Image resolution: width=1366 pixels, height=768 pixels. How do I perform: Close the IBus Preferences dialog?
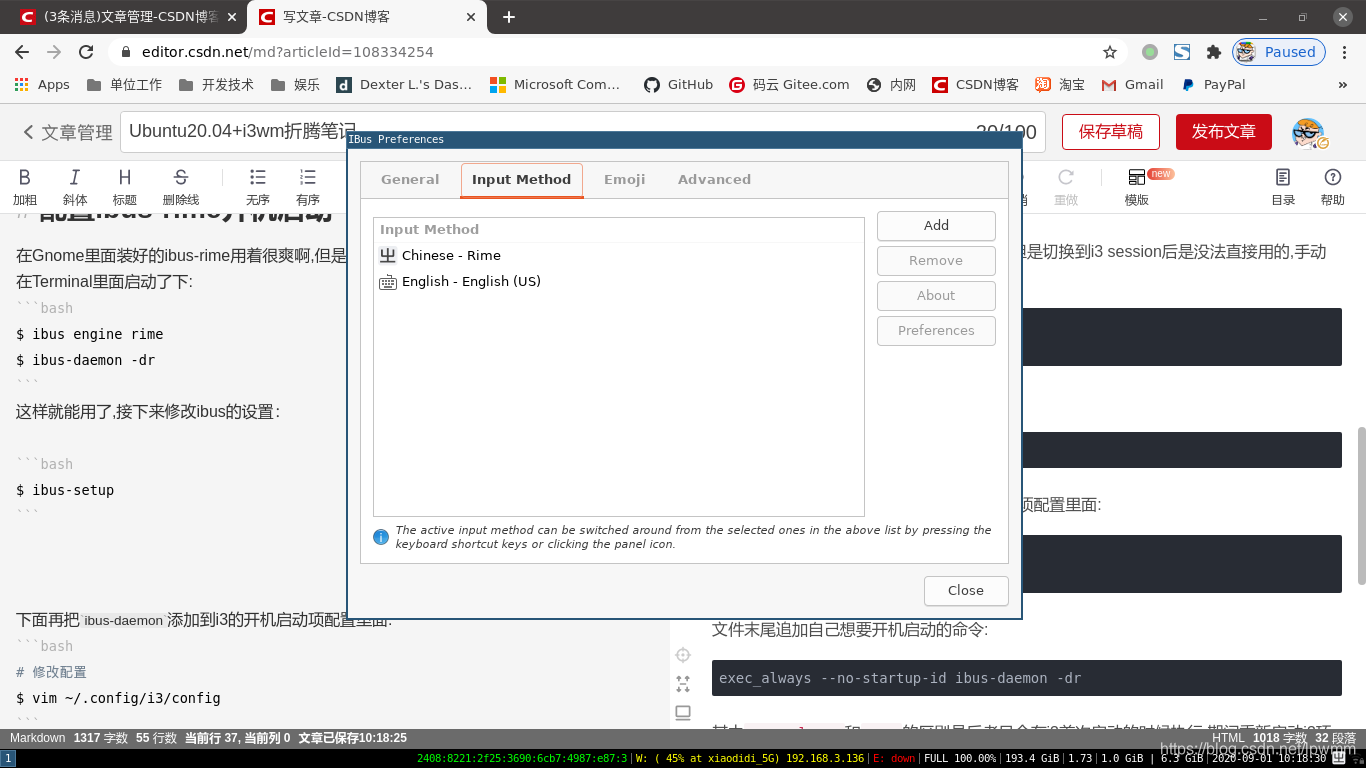pyautogui.click(x=966, y=591)
